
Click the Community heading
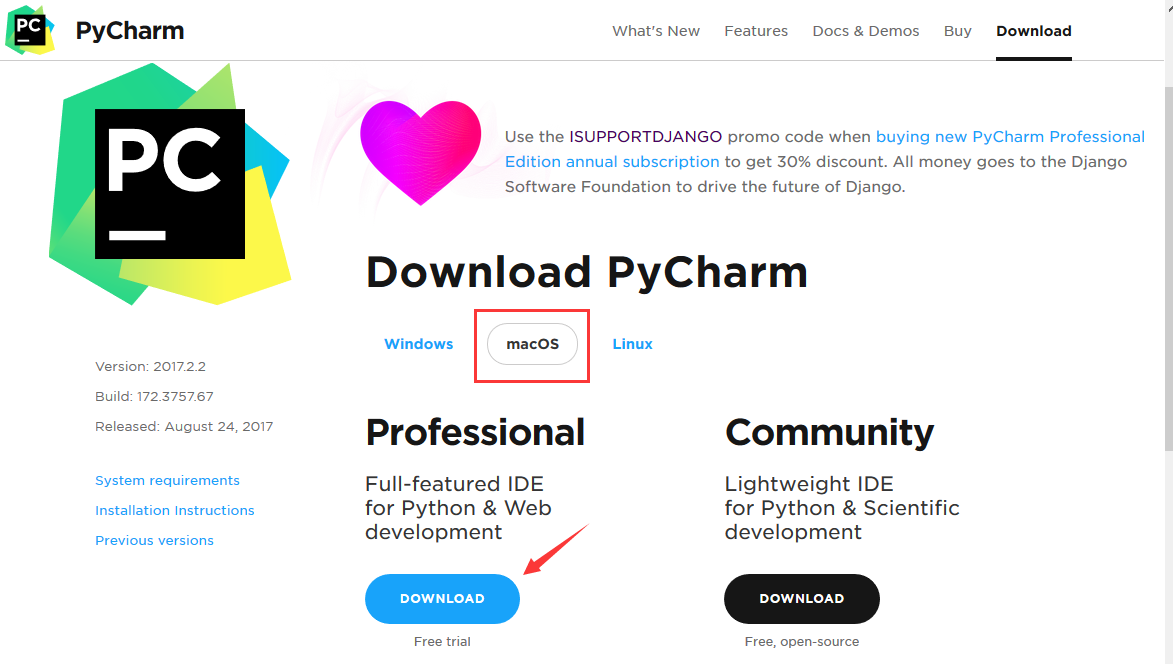[x=830, y=432]
